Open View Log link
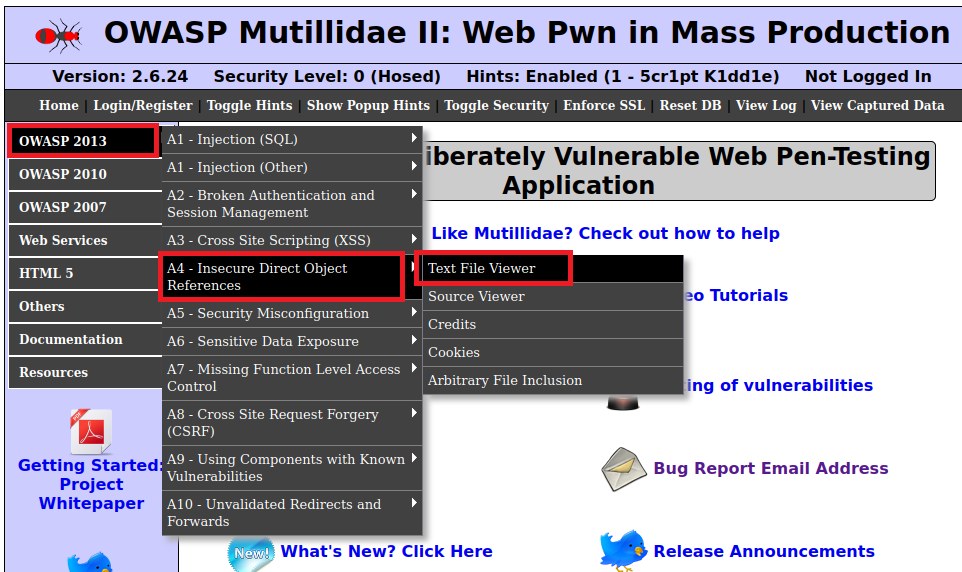 (x=766, y=106)
